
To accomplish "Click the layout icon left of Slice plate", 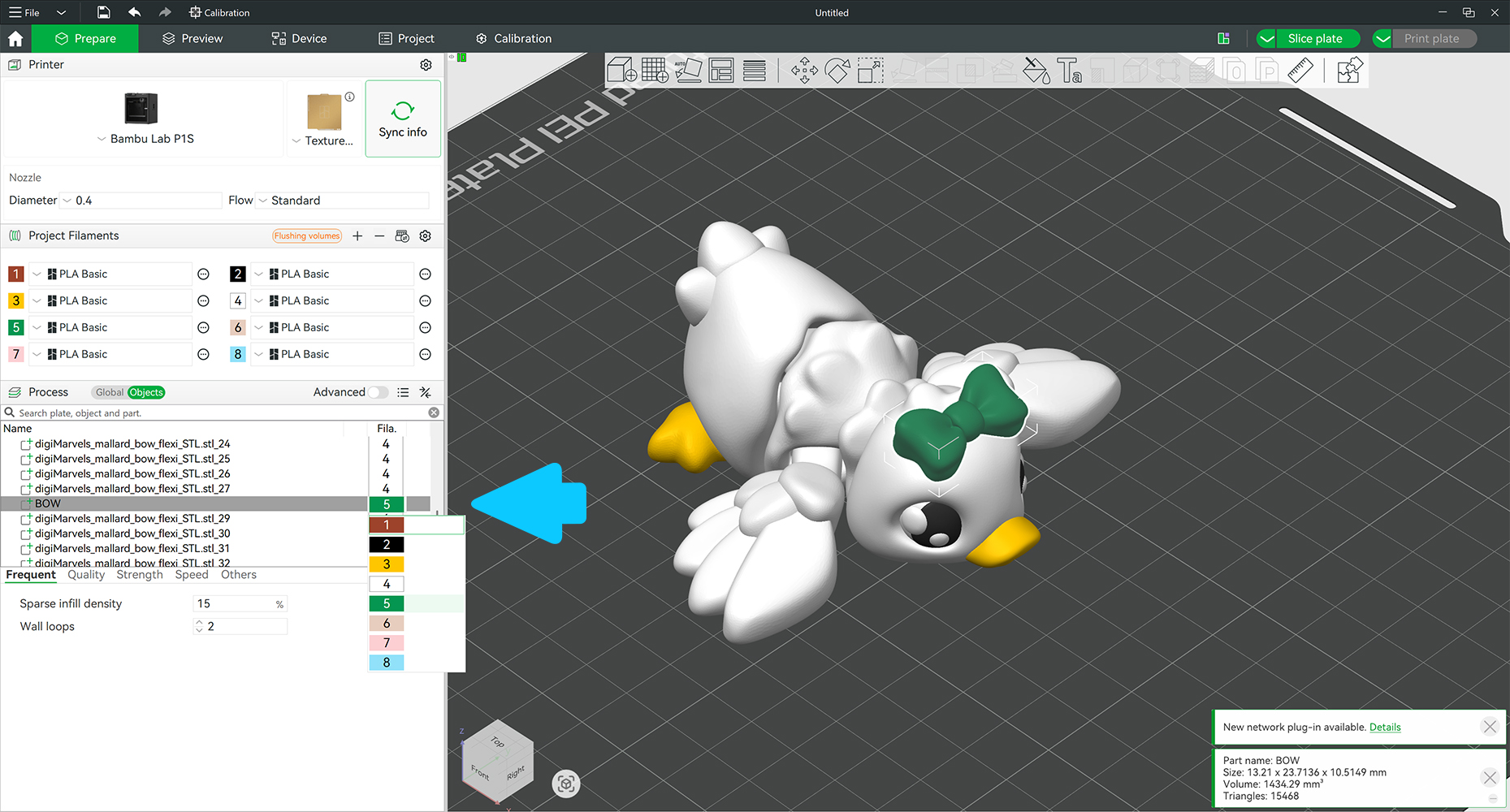I will [x=1223, y=38].
